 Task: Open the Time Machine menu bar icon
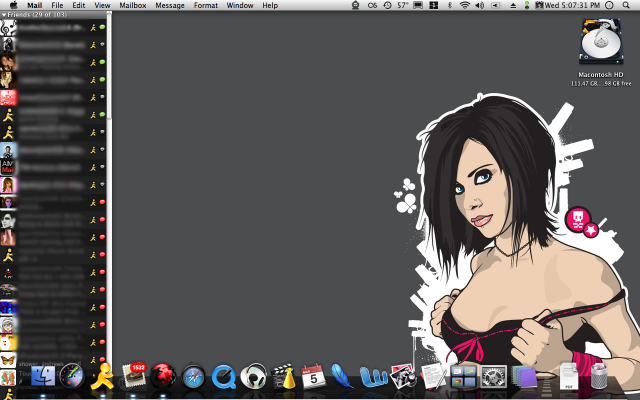pos(387,5)
